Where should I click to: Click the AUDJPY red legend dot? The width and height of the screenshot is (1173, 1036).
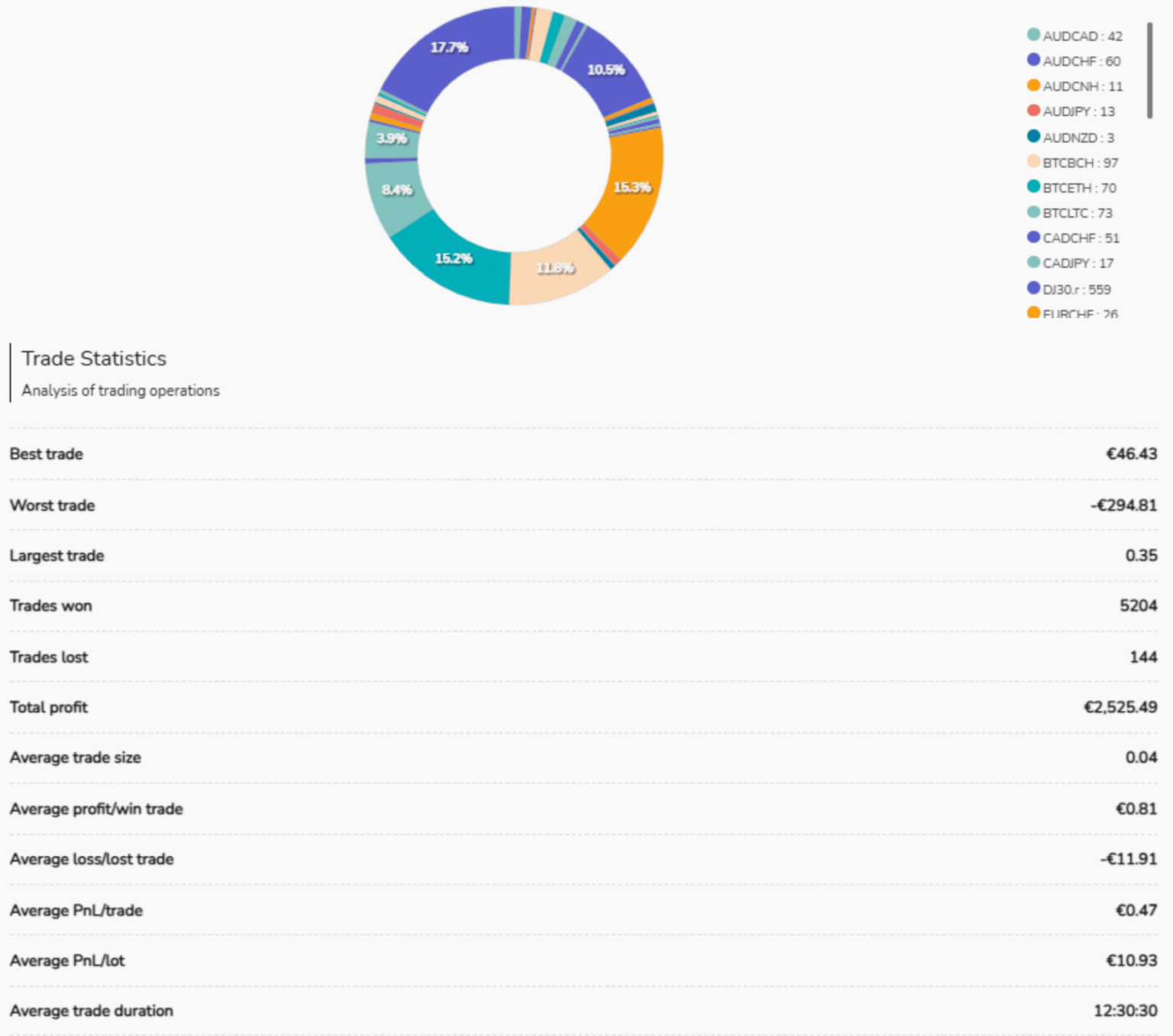pos(1035,111)
